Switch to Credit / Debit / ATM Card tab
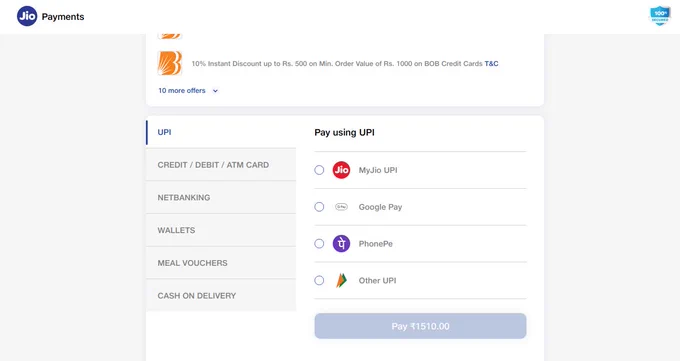 point(221,165)
